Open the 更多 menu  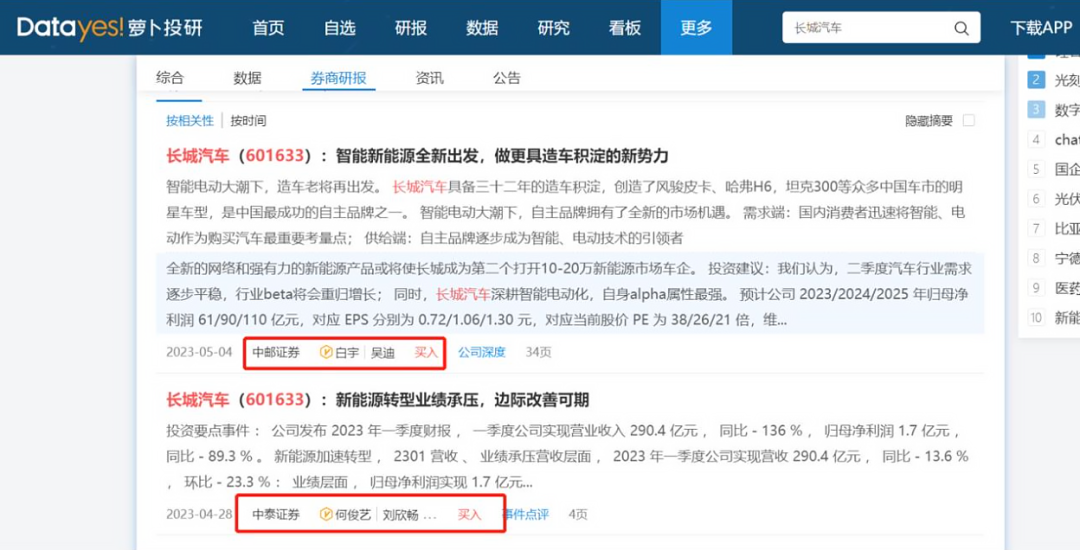pos(696,28)
